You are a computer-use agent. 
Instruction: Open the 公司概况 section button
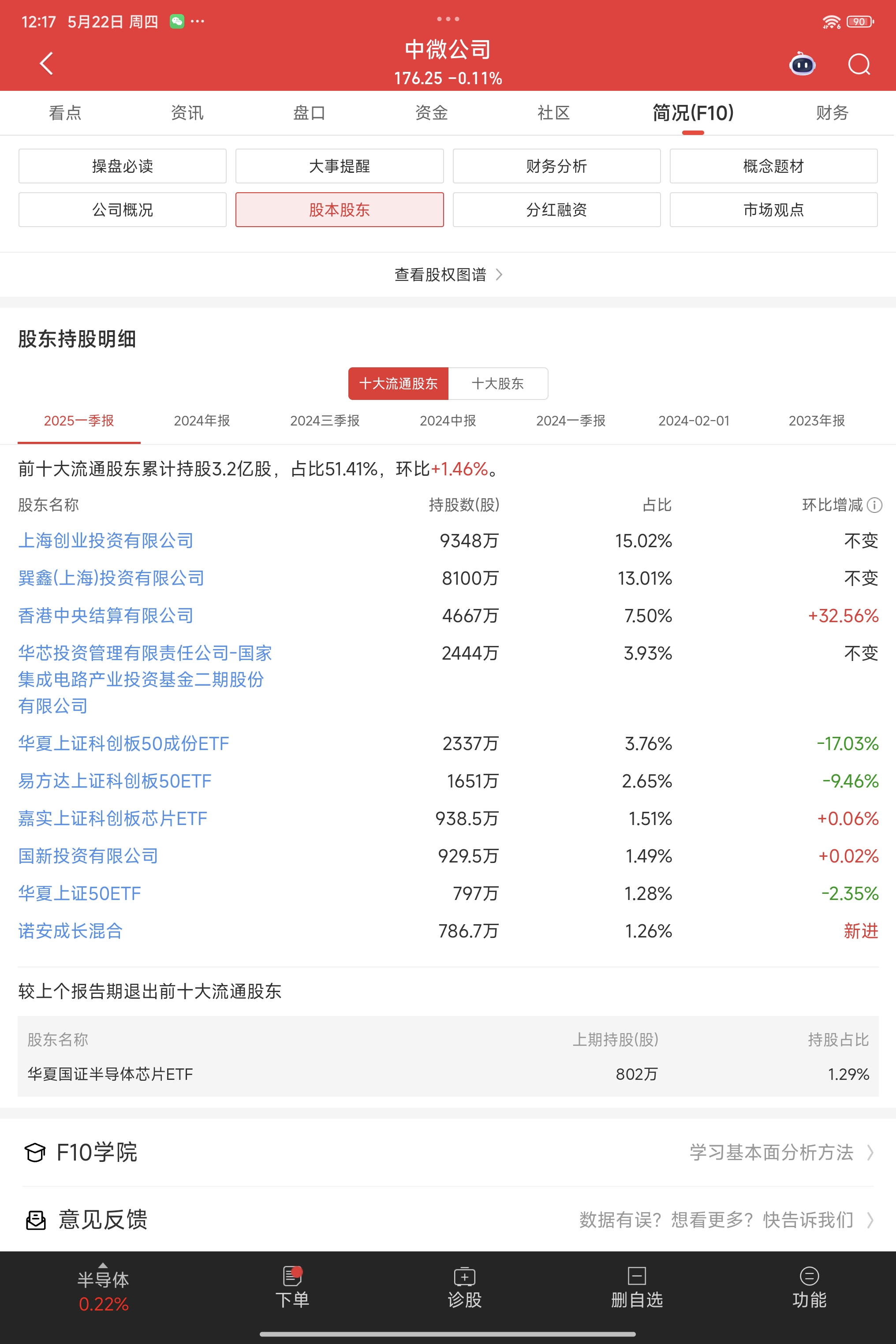[x=122, y=210]
